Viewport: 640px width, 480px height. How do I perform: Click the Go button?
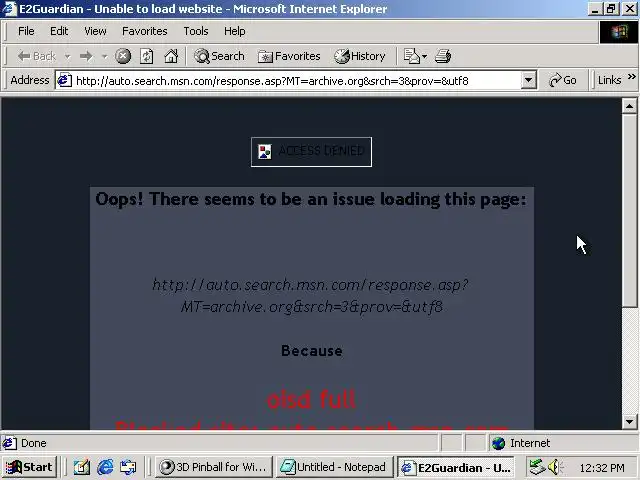point(562,80)
